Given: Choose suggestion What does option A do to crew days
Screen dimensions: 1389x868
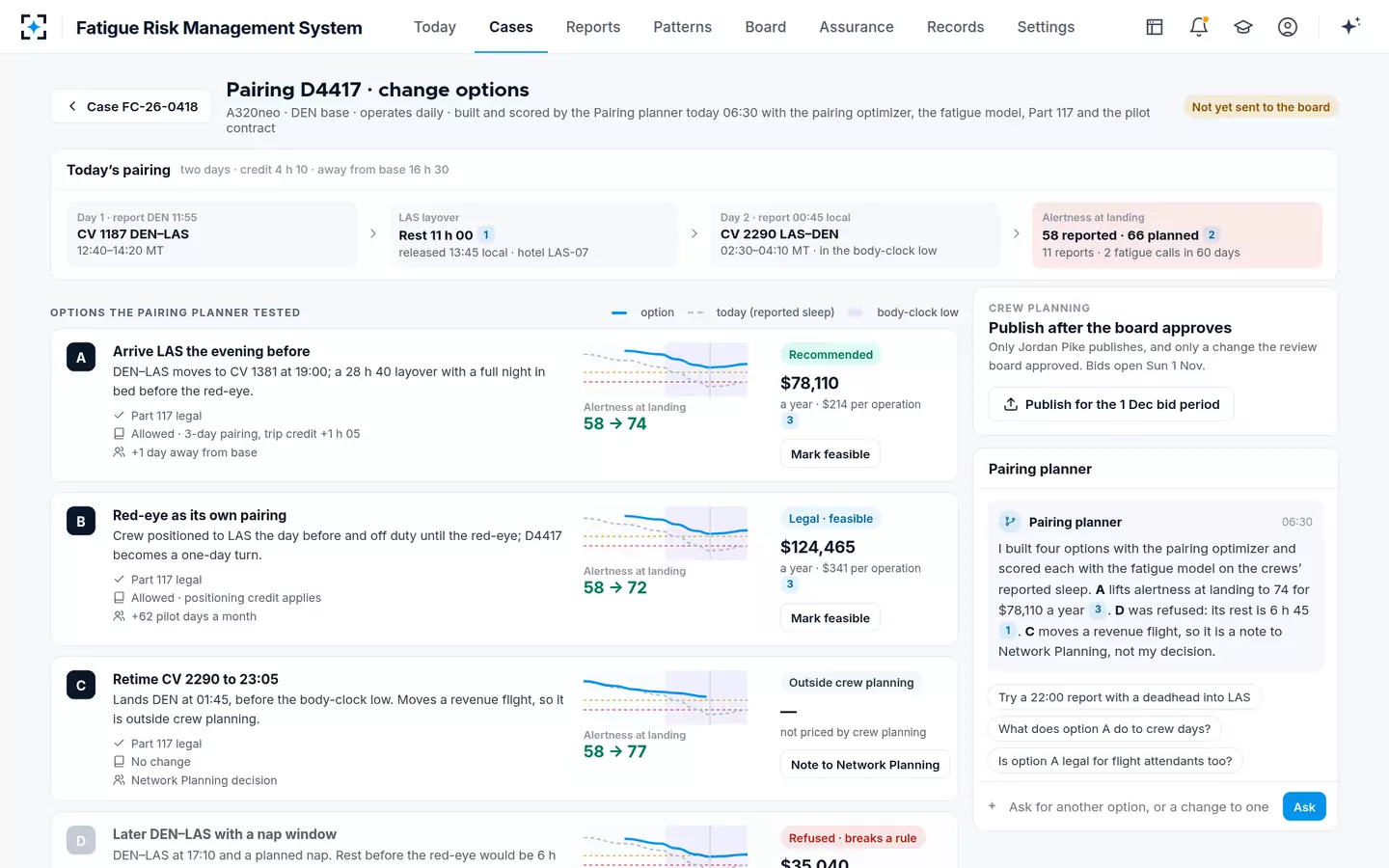Looking at the screenshot, I should coord(1104,729).
